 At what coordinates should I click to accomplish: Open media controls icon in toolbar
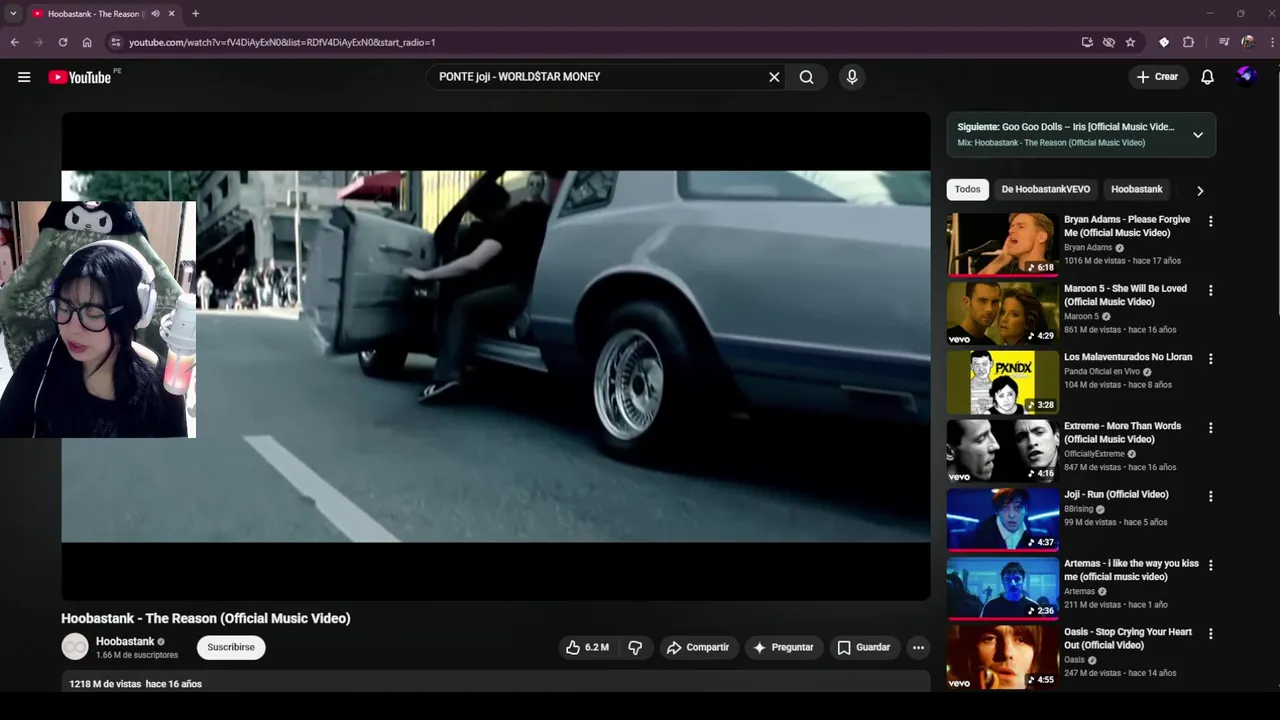[1224, 42]
